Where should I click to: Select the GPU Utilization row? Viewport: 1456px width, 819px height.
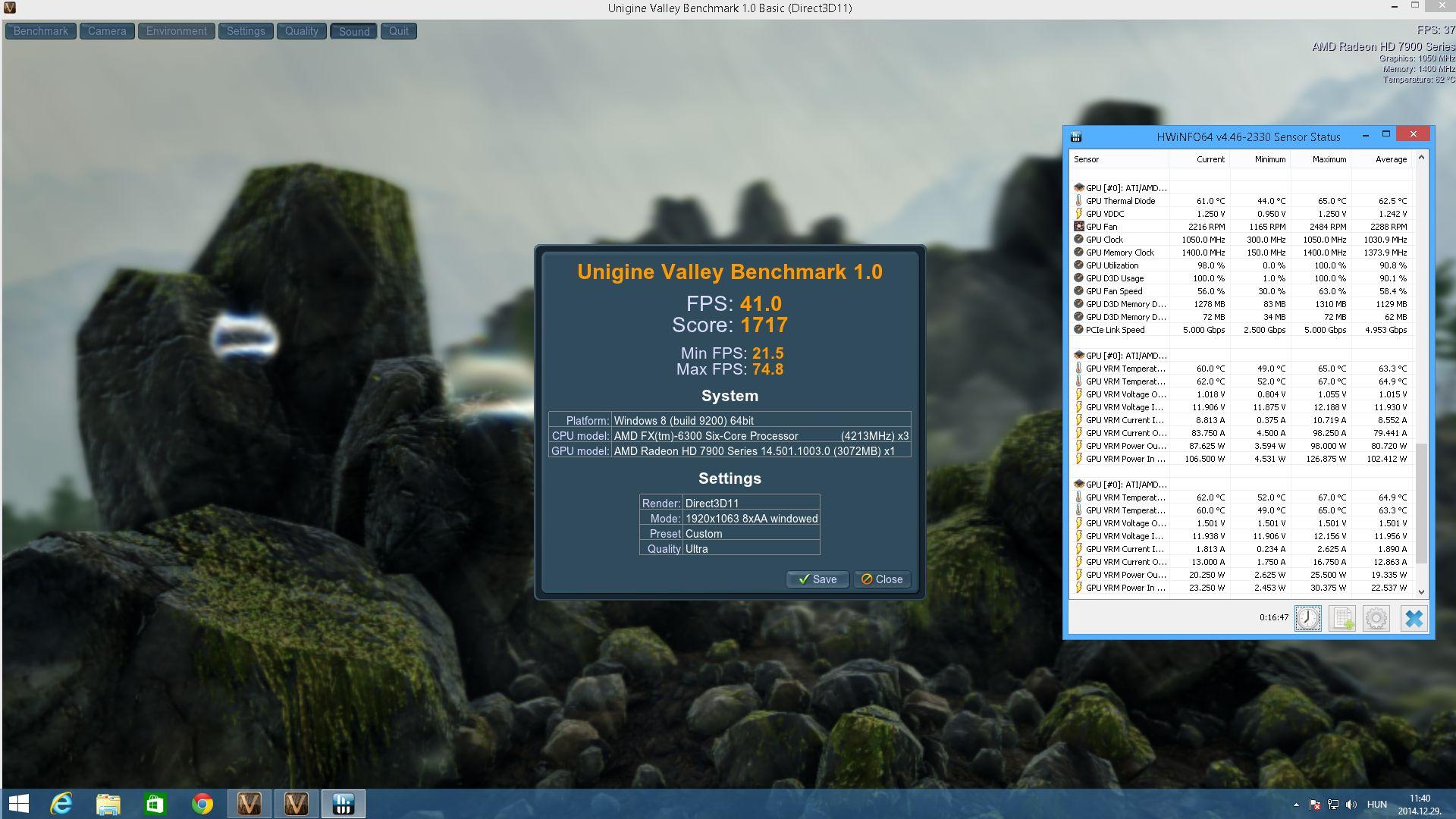pos(1241,265)
